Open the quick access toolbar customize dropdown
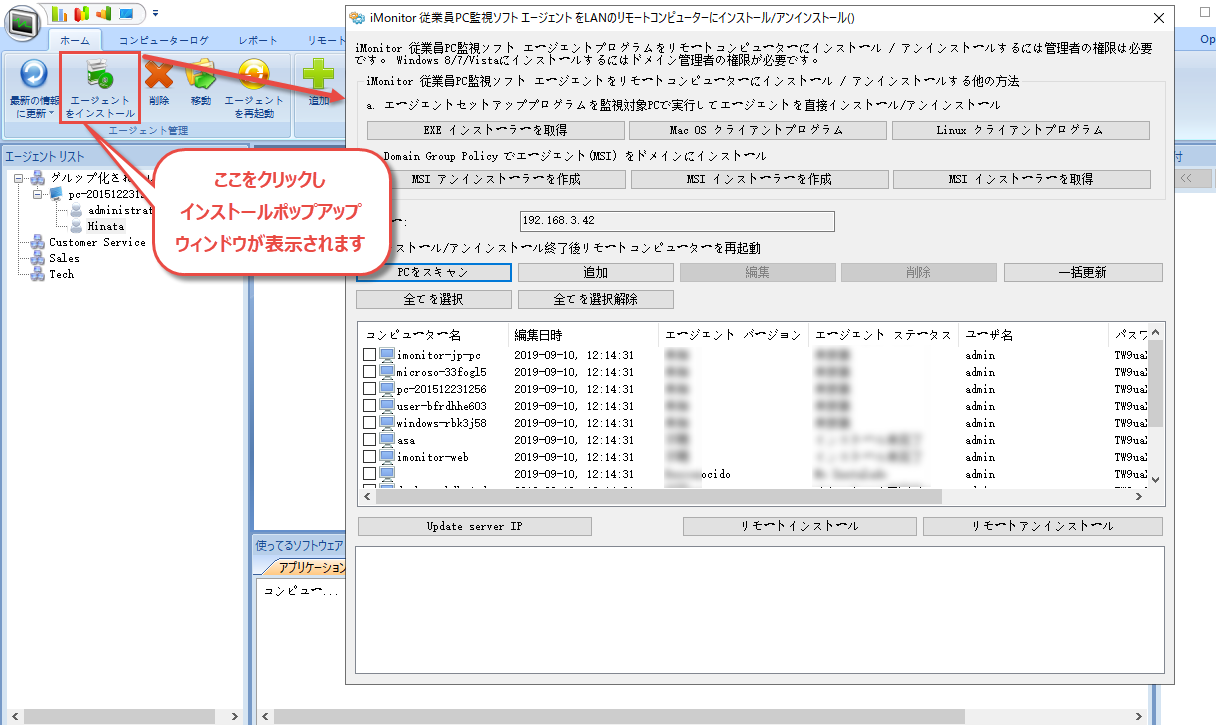The width and height of the screenshot is (1216, 725). [x=155, y=13]
